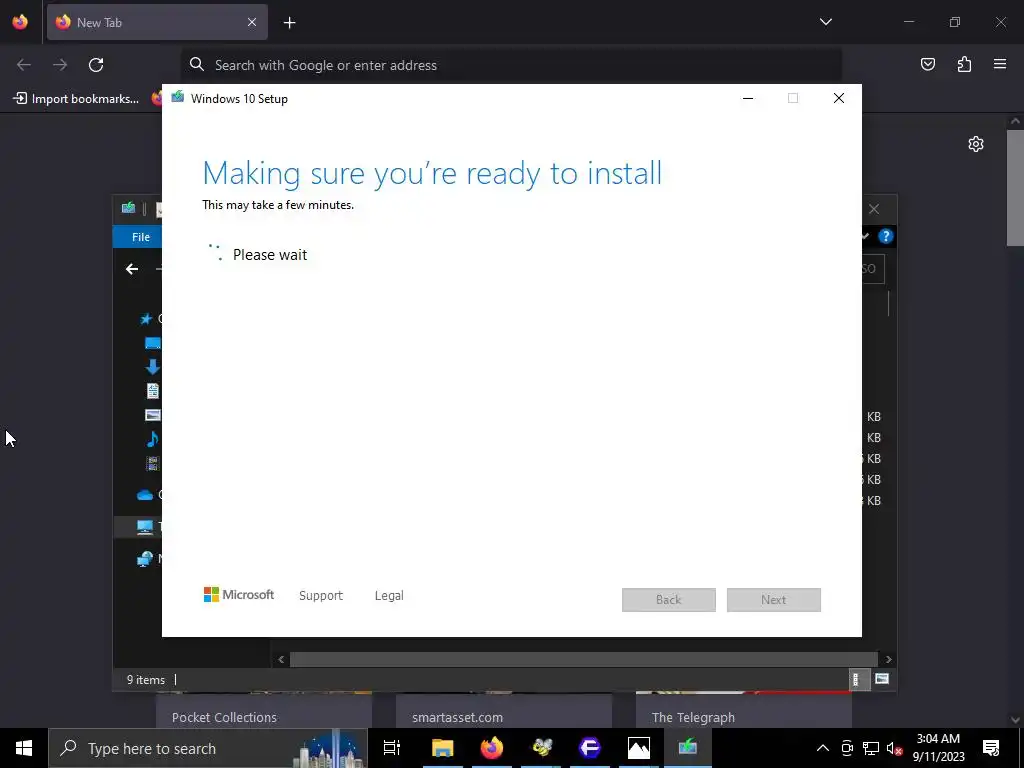The height and width of the screenshot is (768, 1024).
Task: Close the New Tab tab
Action: tap(252, 22)
